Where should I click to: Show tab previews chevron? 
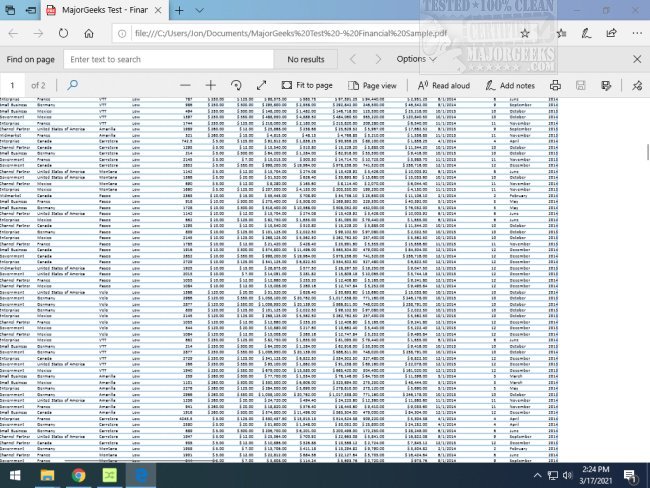coord(199,10)
